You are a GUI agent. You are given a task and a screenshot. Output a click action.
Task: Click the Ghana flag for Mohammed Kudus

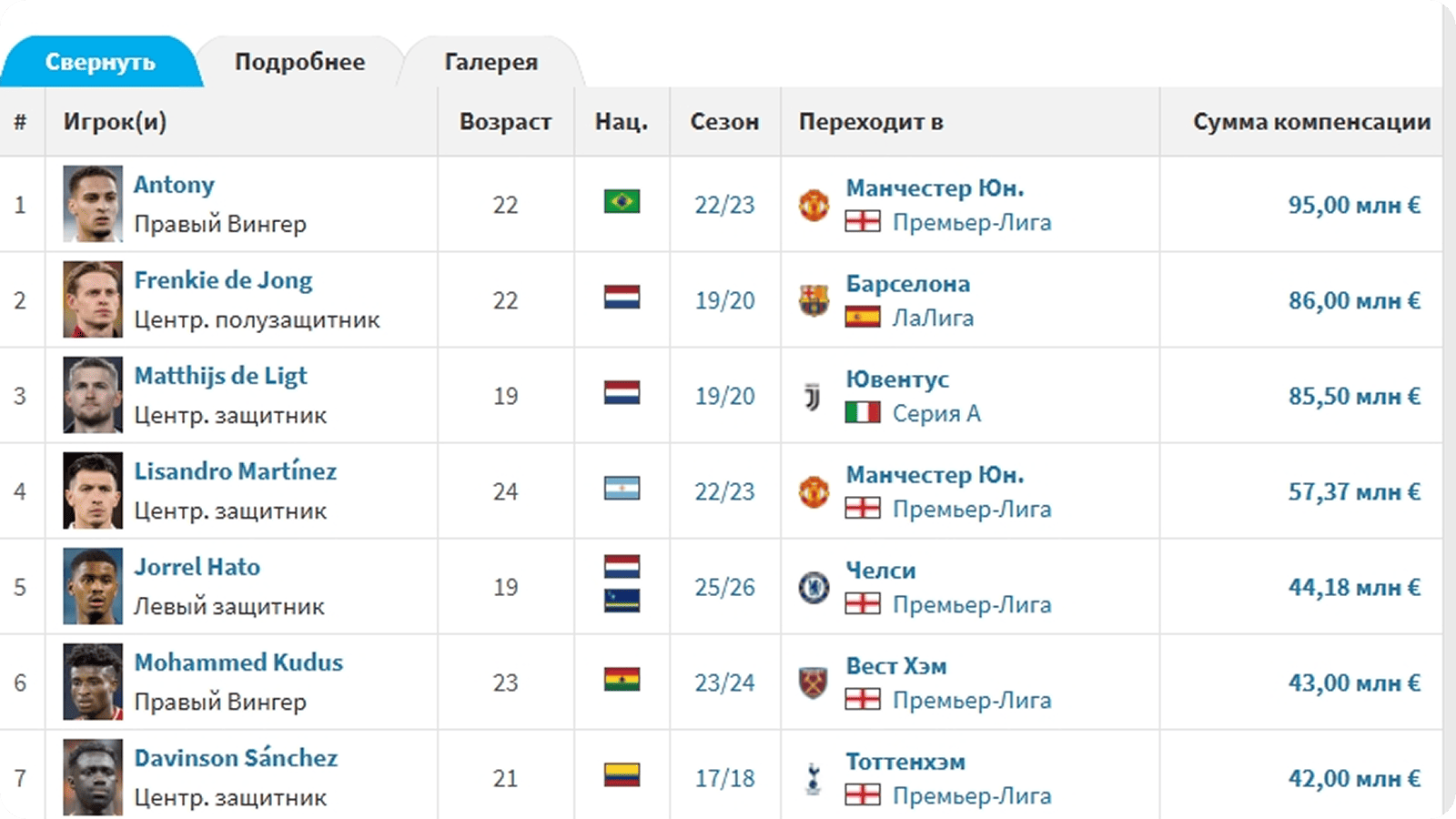(x=622, y=679)
